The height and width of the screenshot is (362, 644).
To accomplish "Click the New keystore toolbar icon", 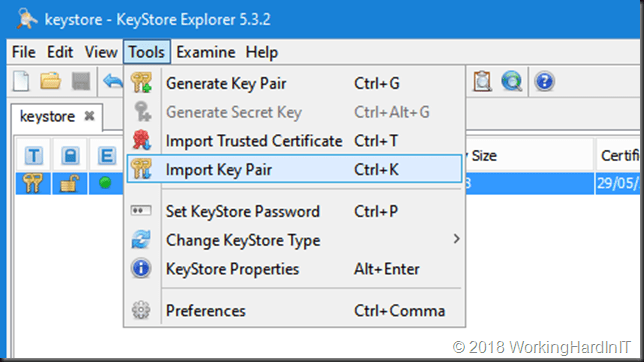I will pyautogui.click(x=21, y=81).
